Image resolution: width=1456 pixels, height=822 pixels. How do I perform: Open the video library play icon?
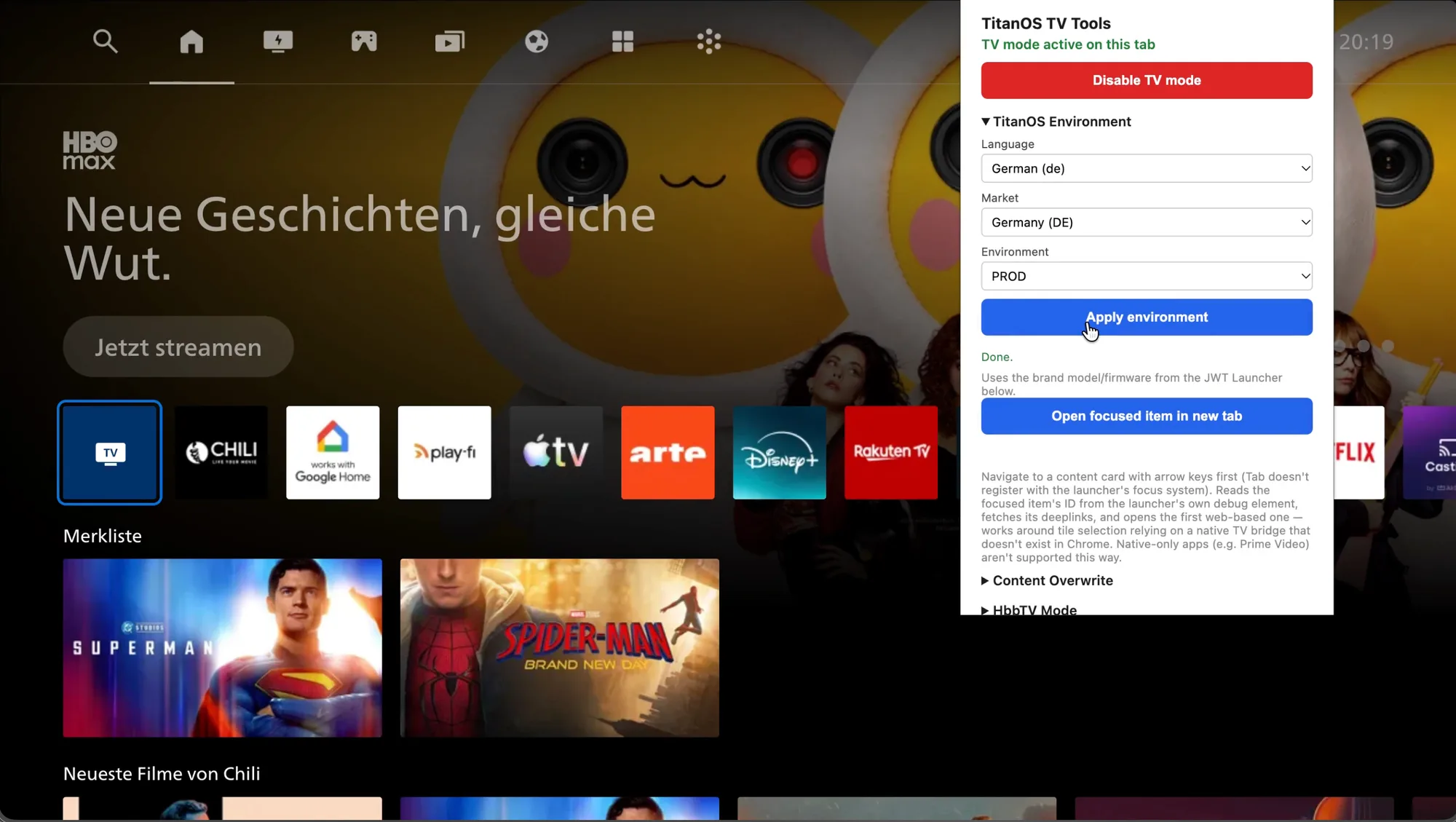click(x=450, y=42)
